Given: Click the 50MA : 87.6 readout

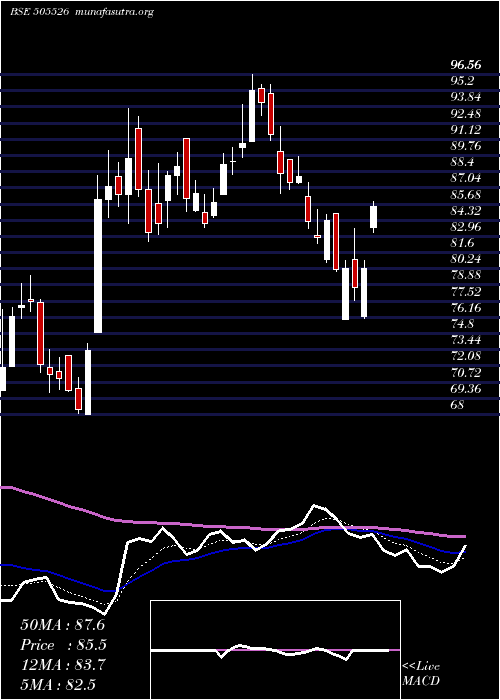Looking at the screenshot, I should pos(62,625).
